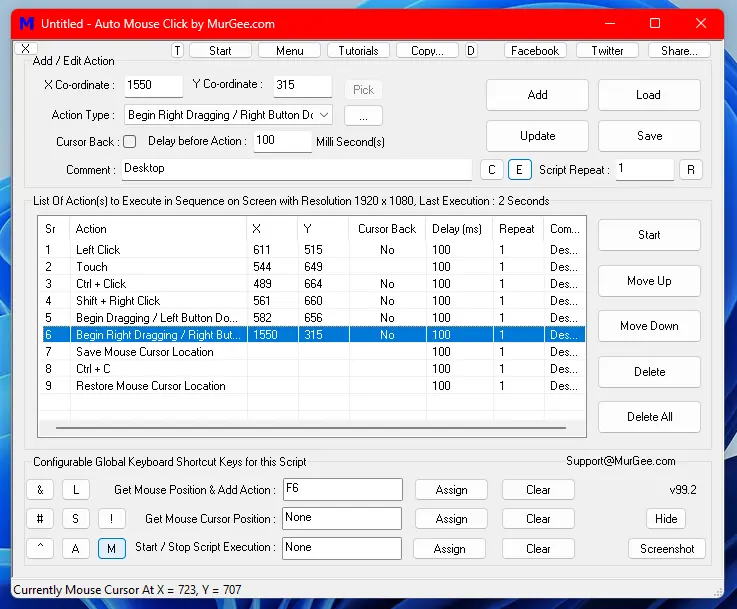Click the M shortcut button

click(111, 548)
